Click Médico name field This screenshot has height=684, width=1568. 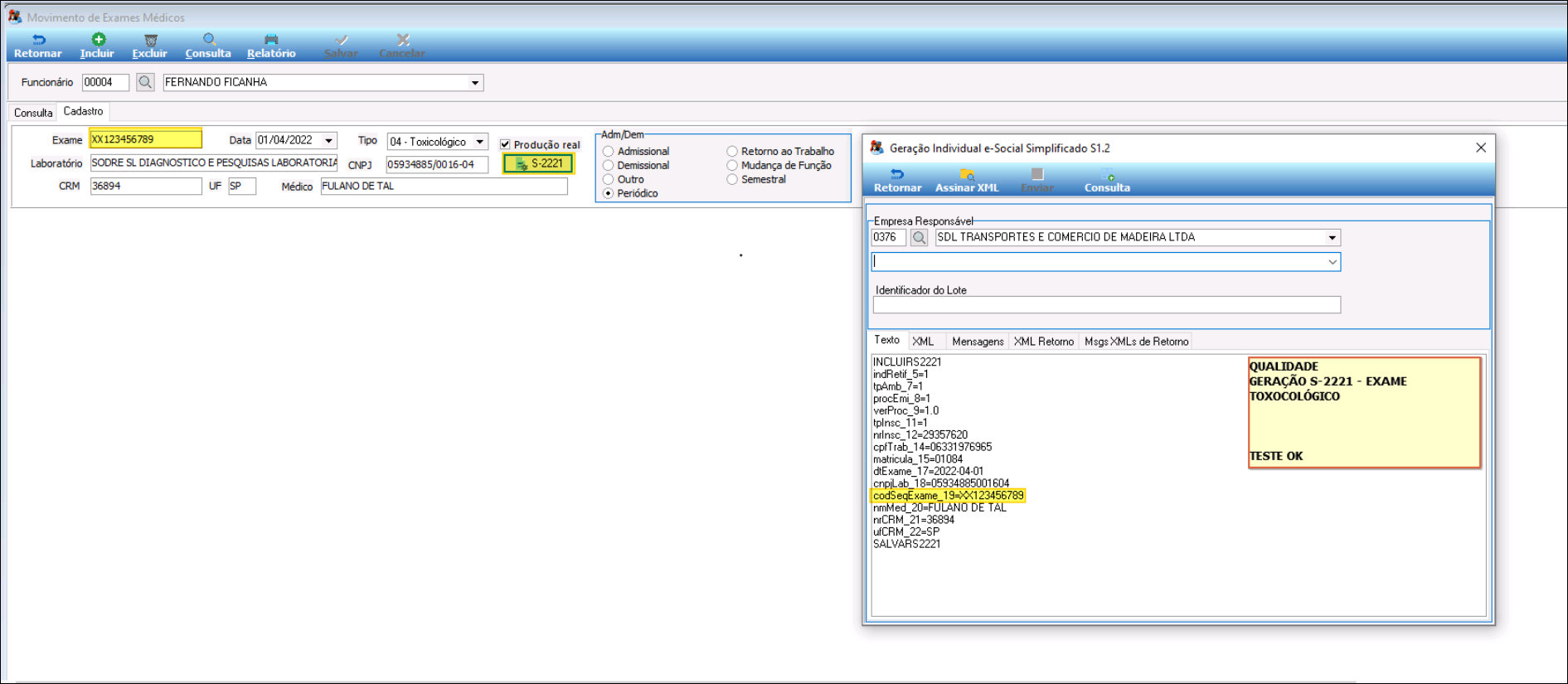444,187
